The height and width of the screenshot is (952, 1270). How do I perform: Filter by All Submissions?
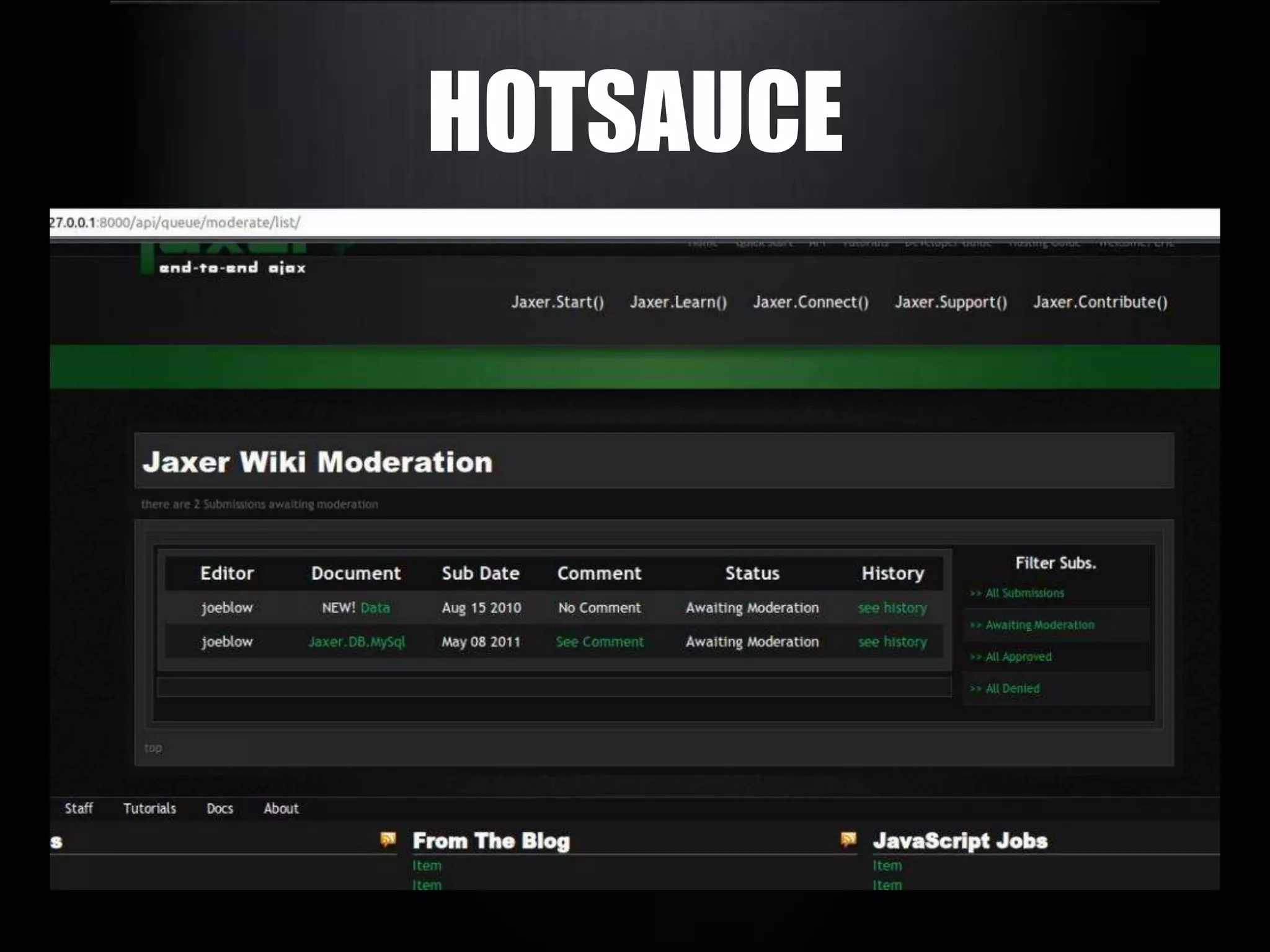1024,593
